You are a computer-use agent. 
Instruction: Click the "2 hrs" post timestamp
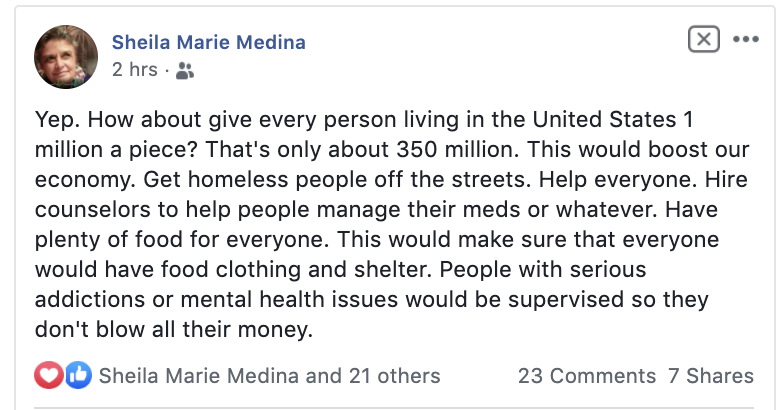tap(134, 71)
